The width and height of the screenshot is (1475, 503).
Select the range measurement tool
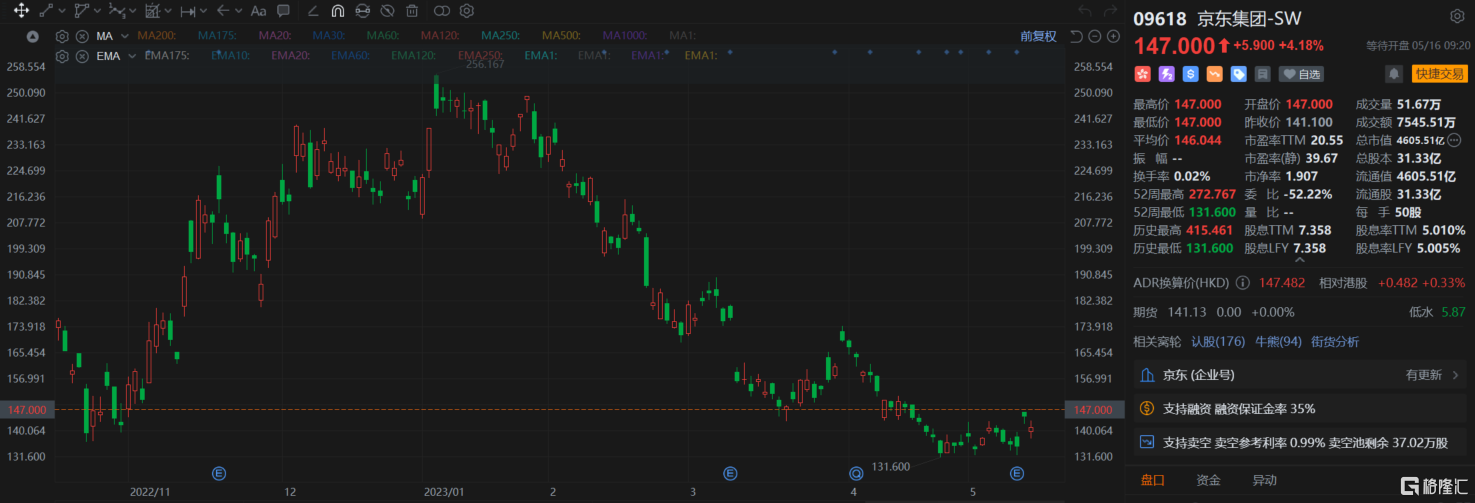(x=188, y=11)
